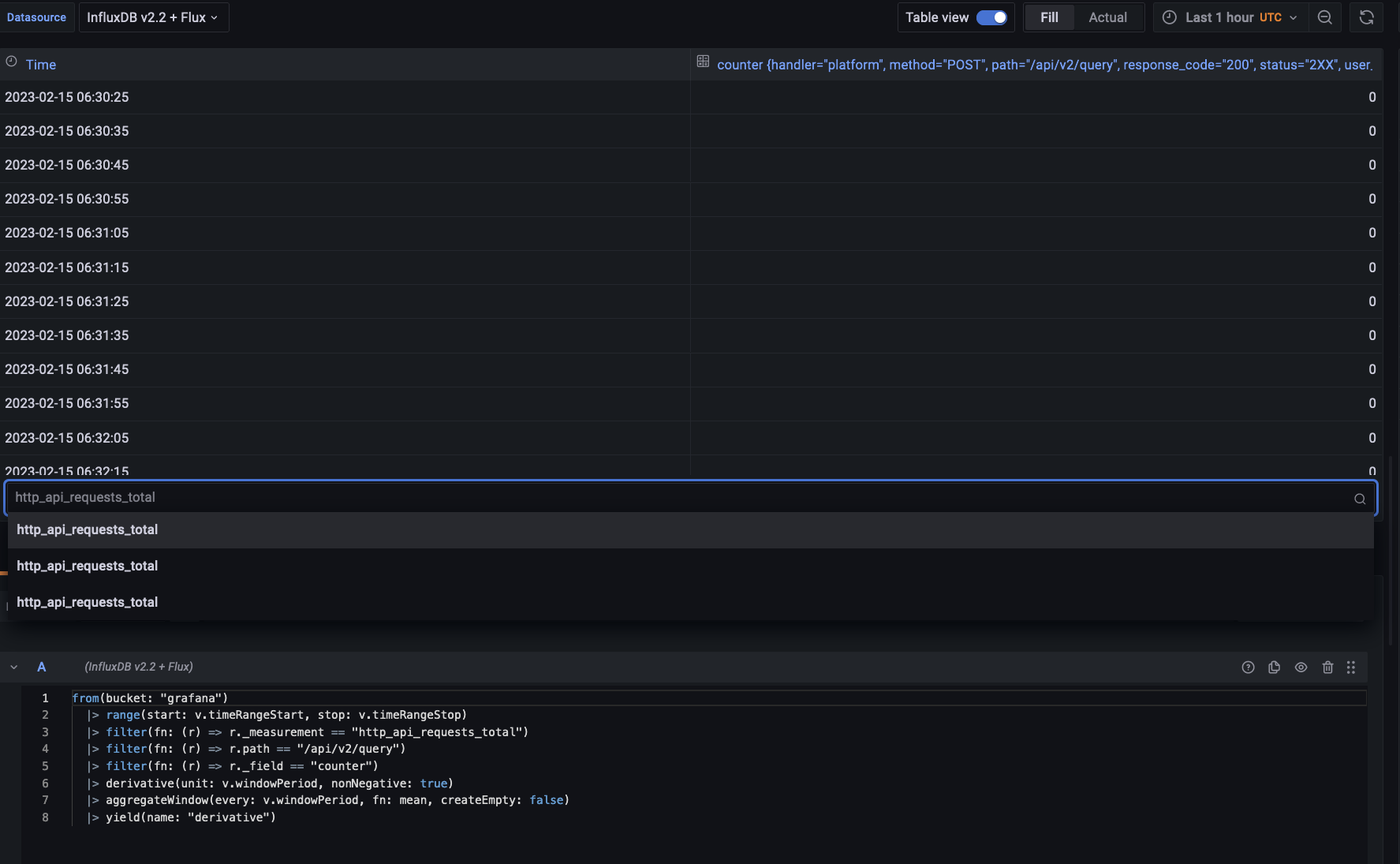The height and width of the screenshot is (864, 1400).
Task: Switch display mode from Fill to Actual
Action: point(1107,17)
